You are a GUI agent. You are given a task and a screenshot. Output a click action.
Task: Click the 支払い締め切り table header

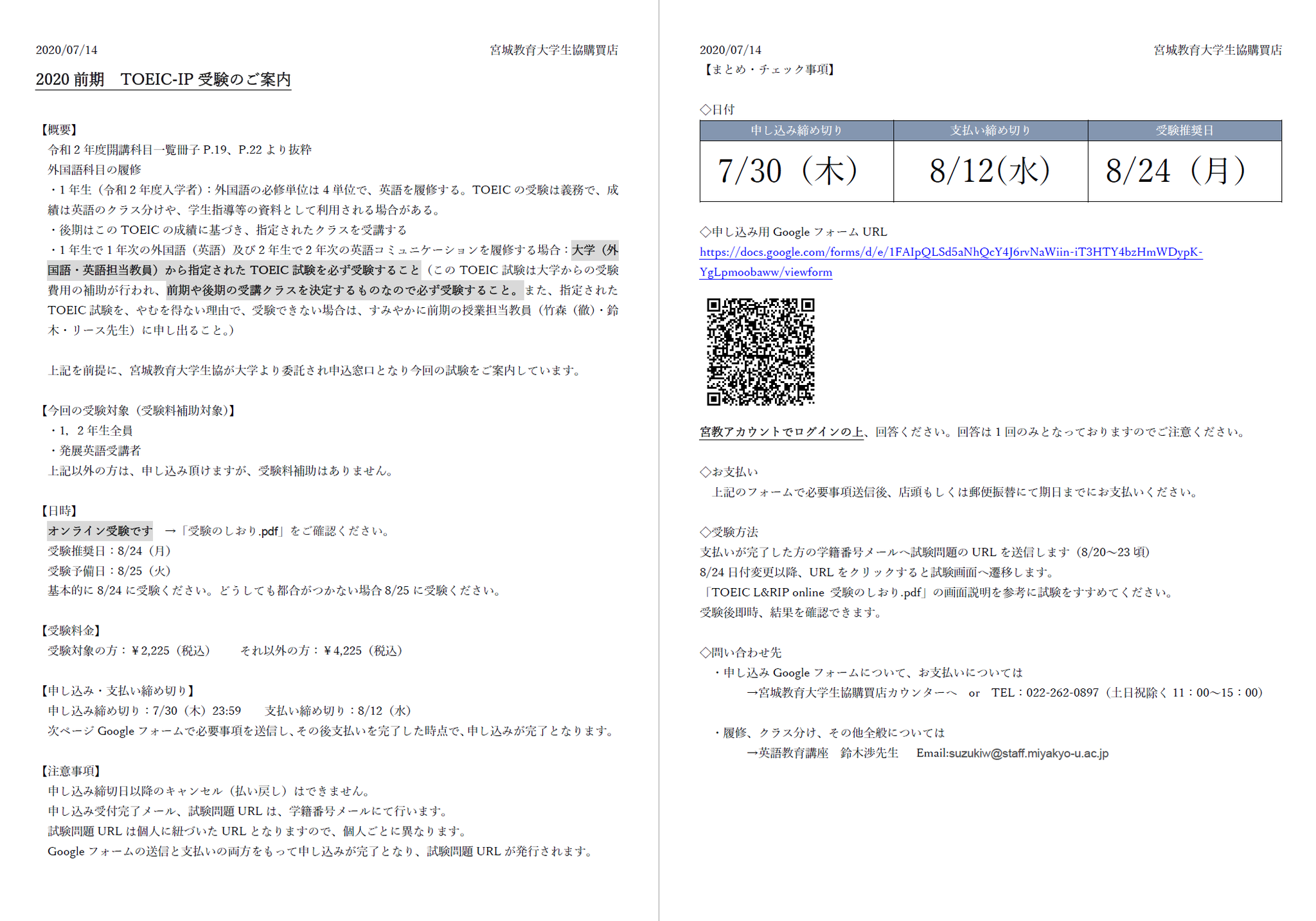(x=990, y=130)
